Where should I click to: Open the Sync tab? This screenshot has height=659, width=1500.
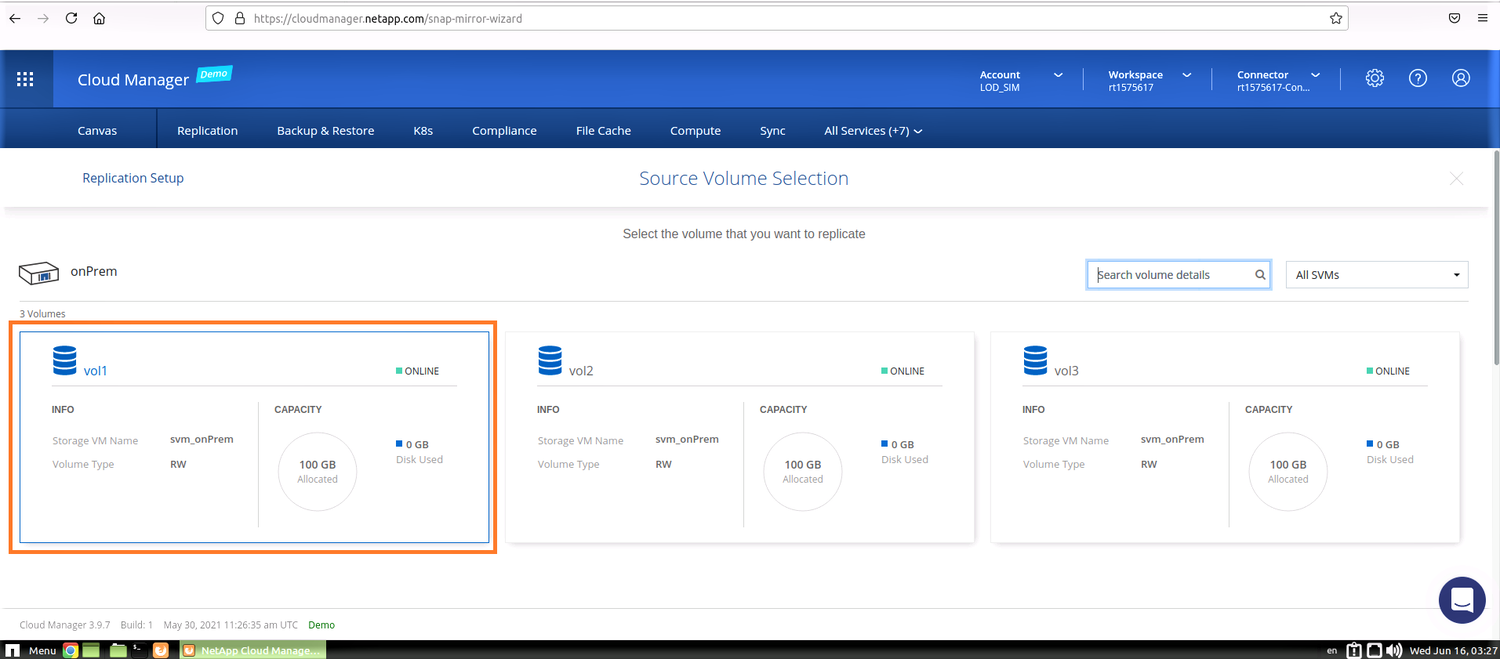(772, 131)
